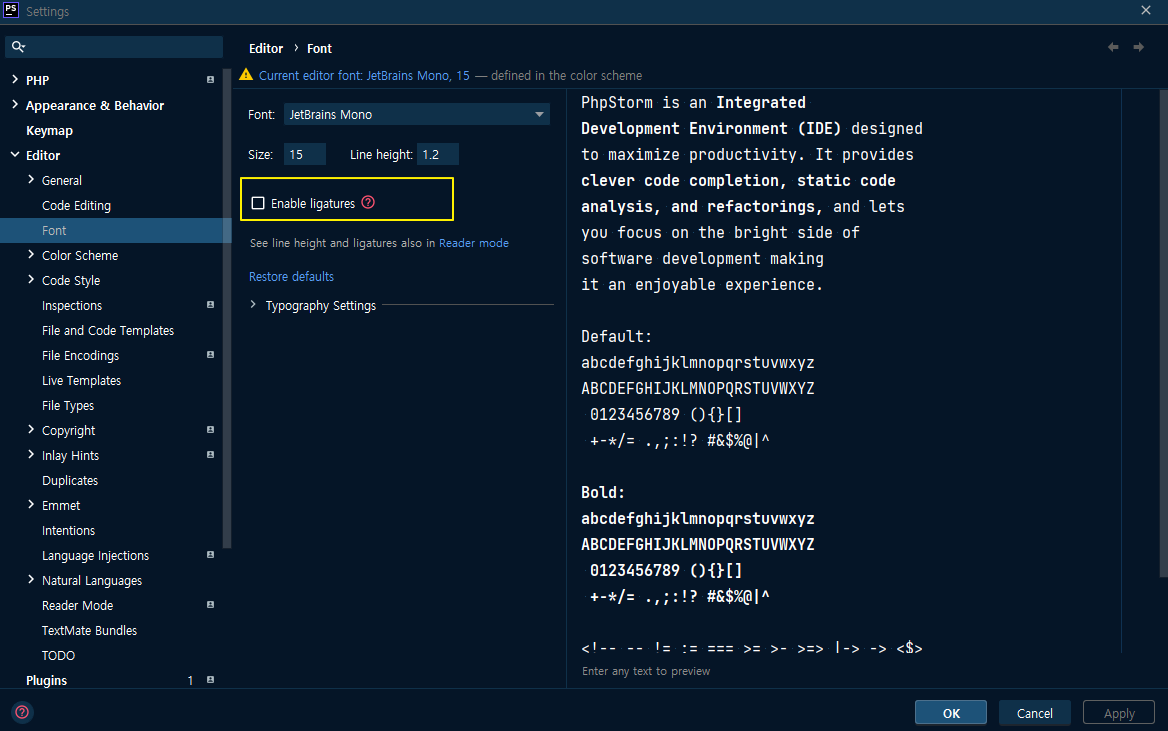Screen dimensions: 1168x731
Task: Click the Line height field
Action: [437, 154]
